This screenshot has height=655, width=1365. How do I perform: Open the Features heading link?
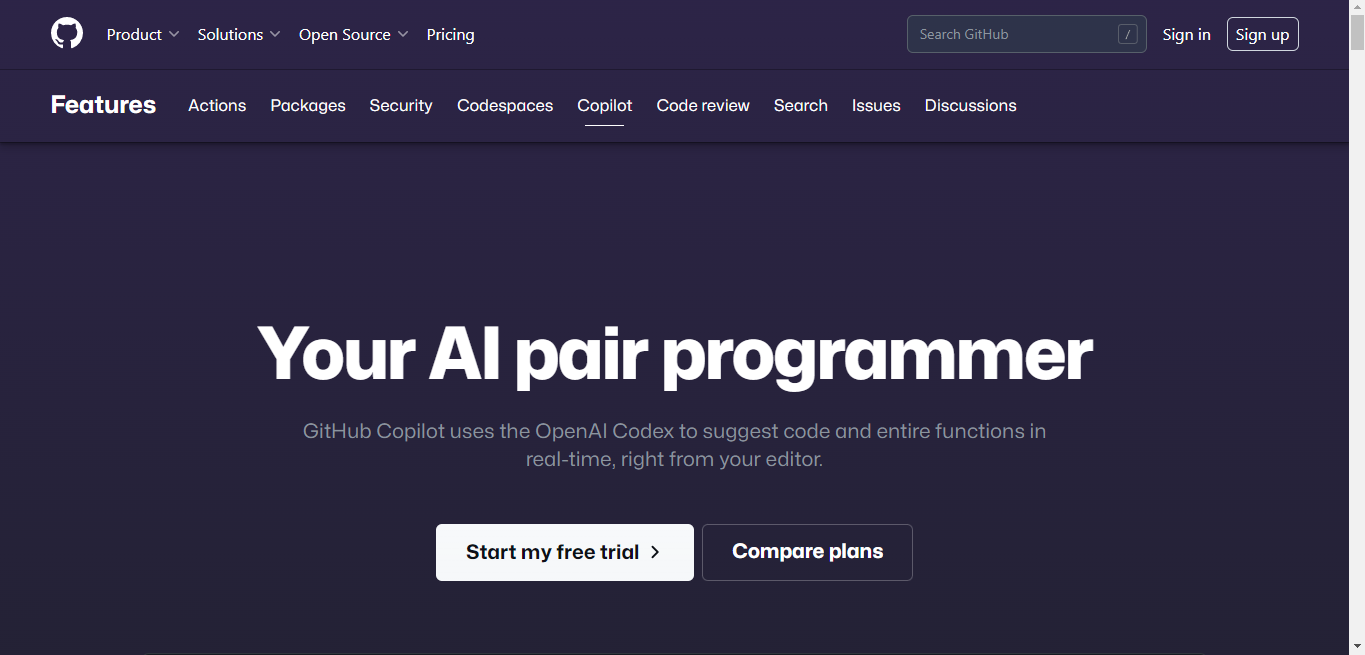[104, 105]
